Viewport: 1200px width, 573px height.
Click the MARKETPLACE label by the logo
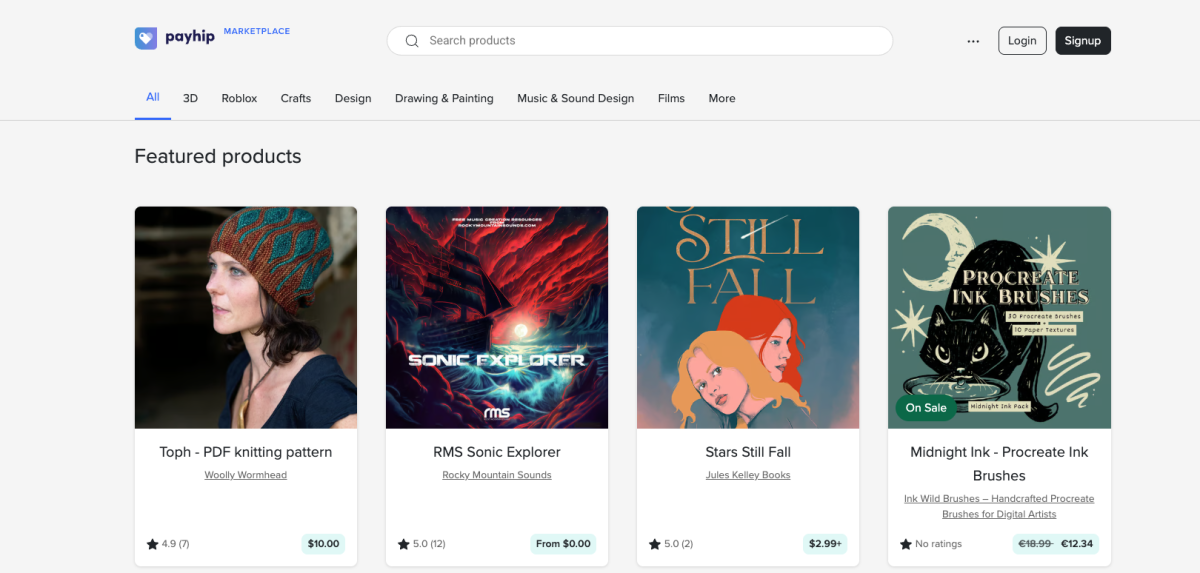[257, 32]
